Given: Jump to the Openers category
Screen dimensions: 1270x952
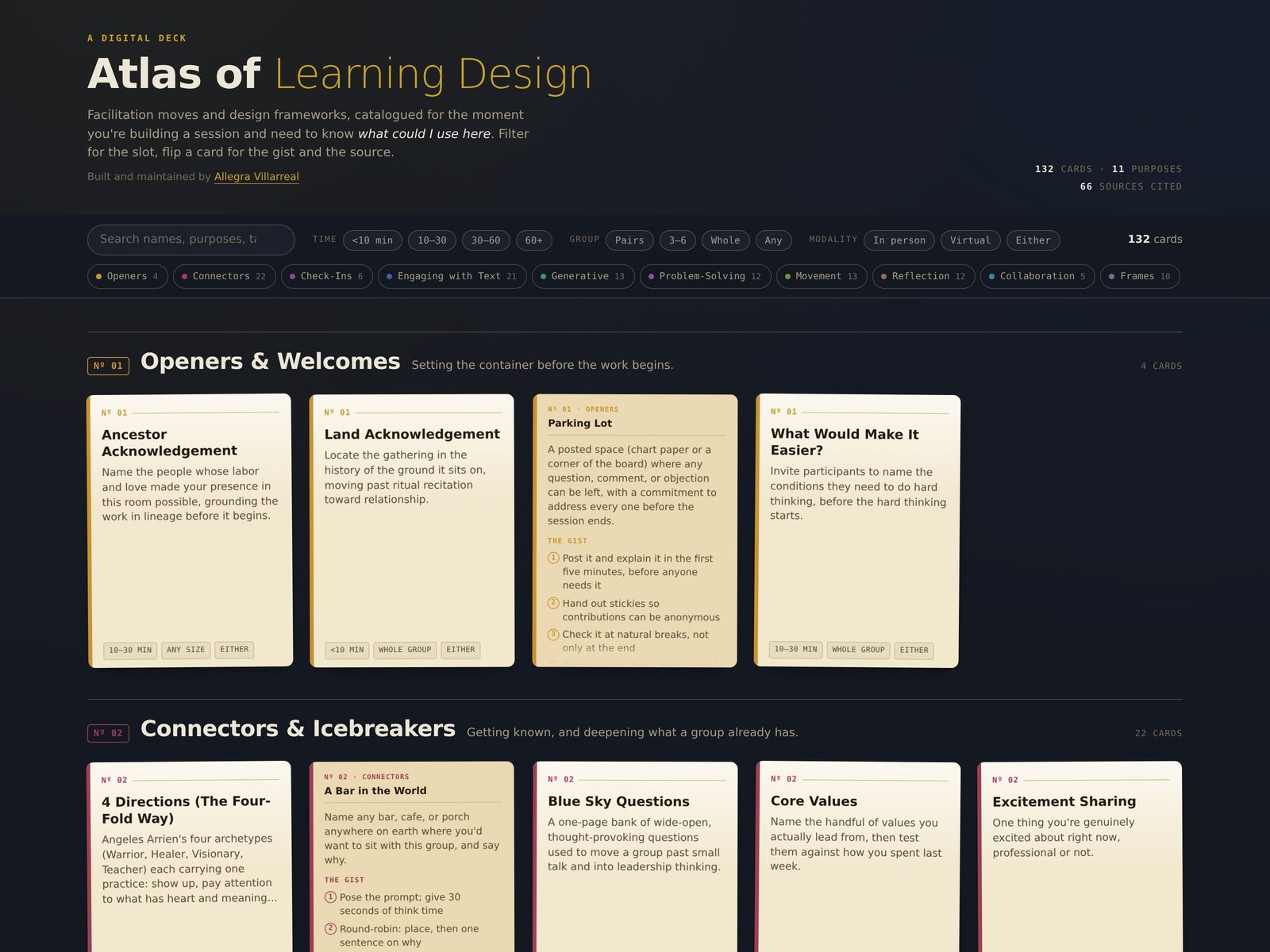Looking at the screenshot, I should point(127,276).
